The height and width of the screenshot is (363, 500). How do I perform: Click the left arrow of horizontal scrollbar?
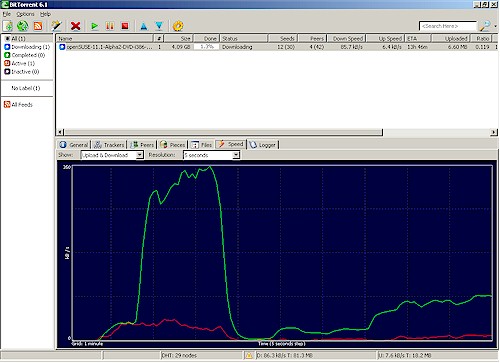click(x=60, y=132)
